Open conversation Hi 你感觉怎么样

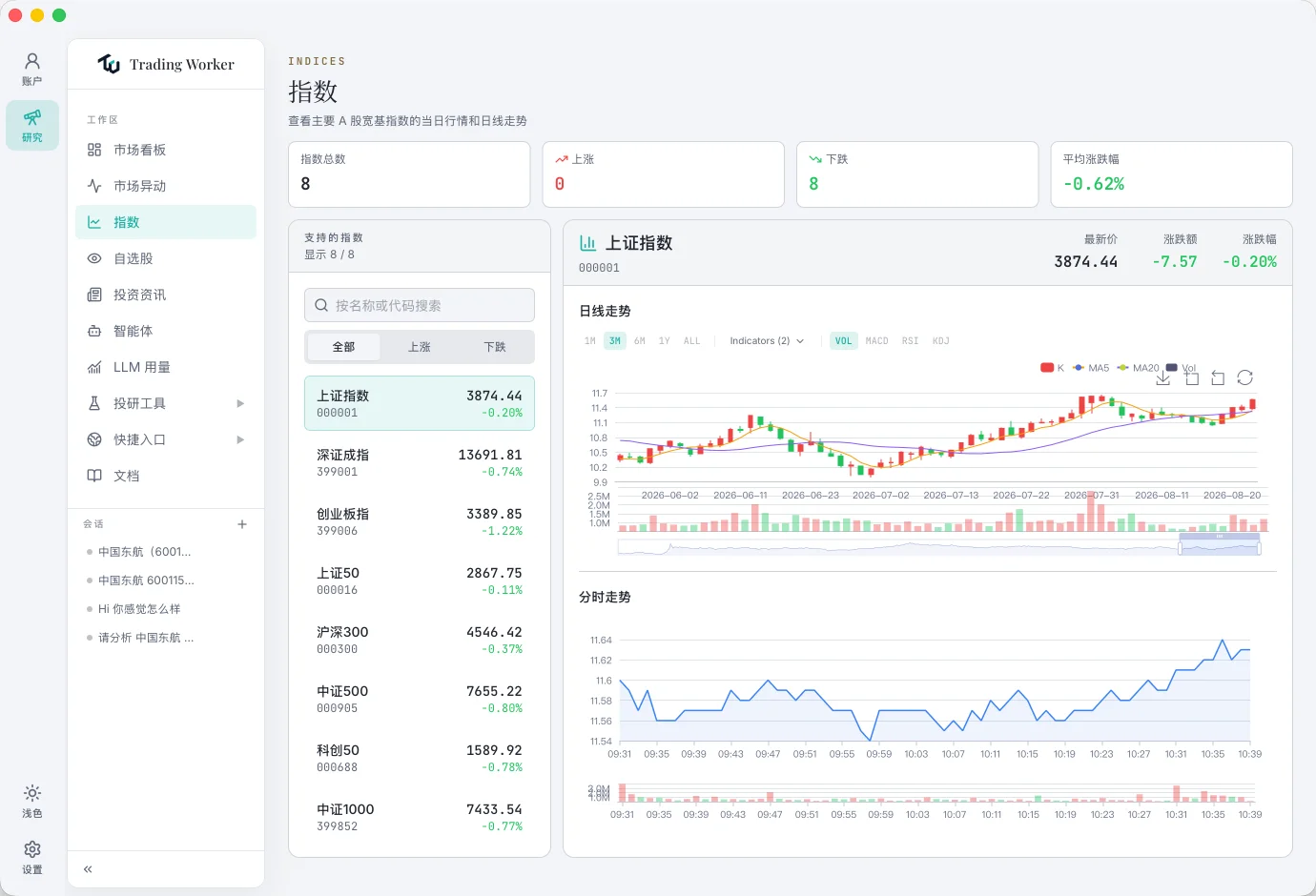(x=139, y=609)
